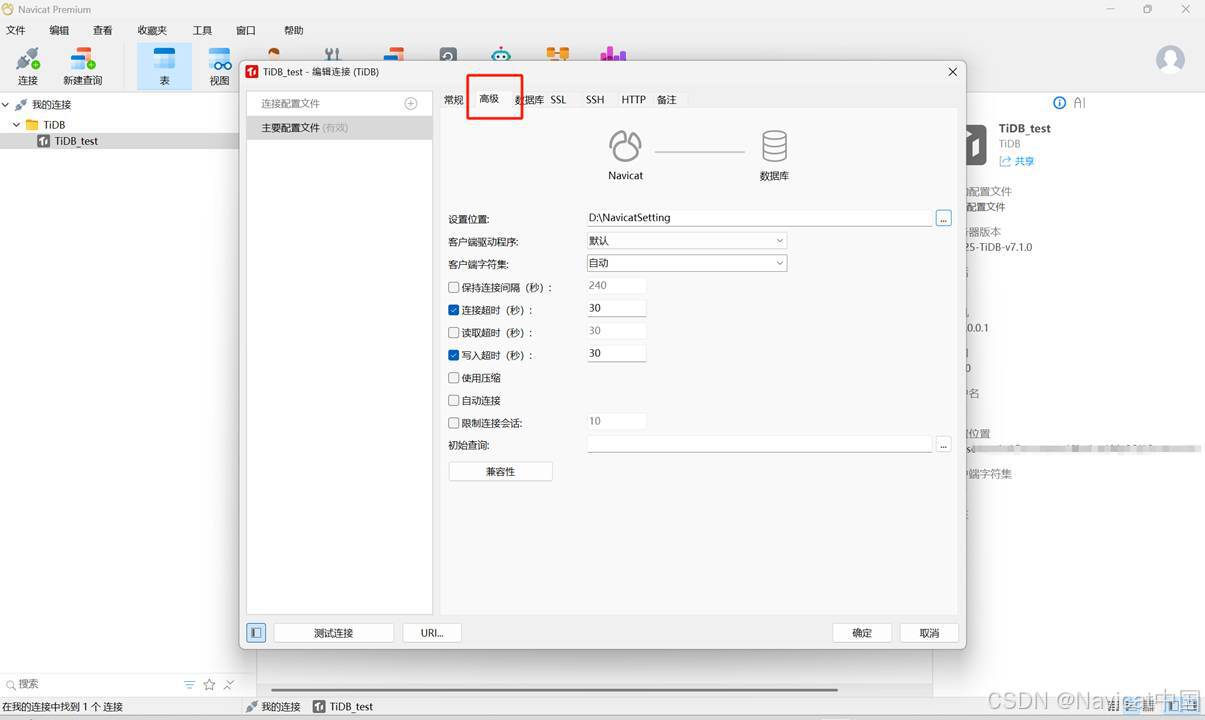Screen dimensions: 1205x720
Task: Click the Navicat logo icon in dialog
Action: (x=626, y=147)
